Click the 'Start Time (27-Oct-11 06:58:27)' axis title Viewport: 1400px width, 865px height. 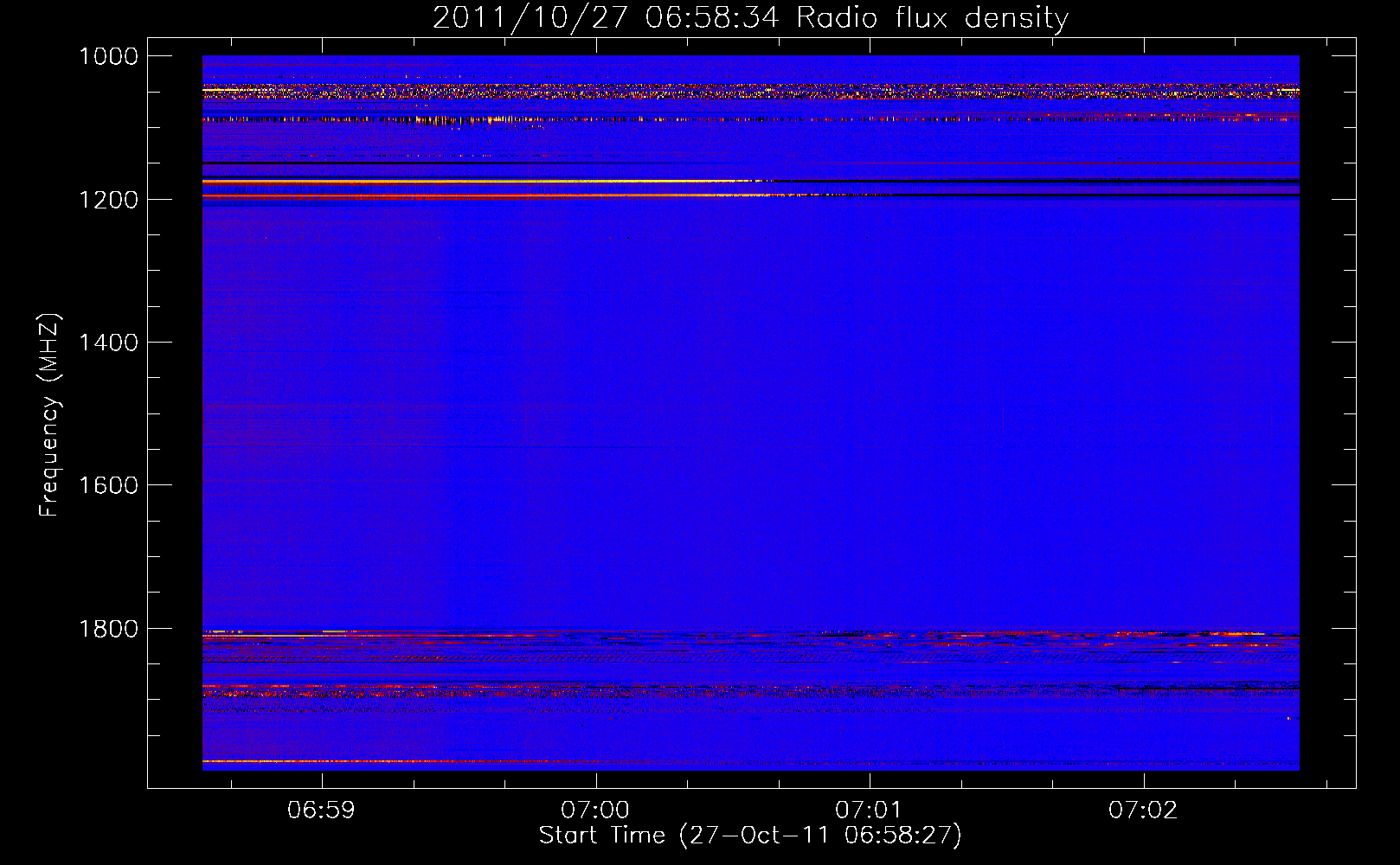point(750,836)
